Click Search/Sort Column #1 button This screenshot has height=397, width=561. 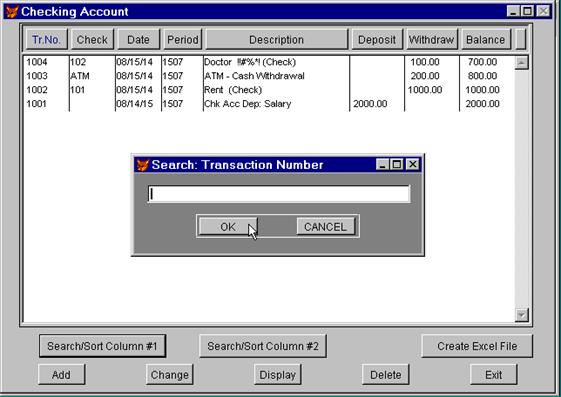pos(102,346)
